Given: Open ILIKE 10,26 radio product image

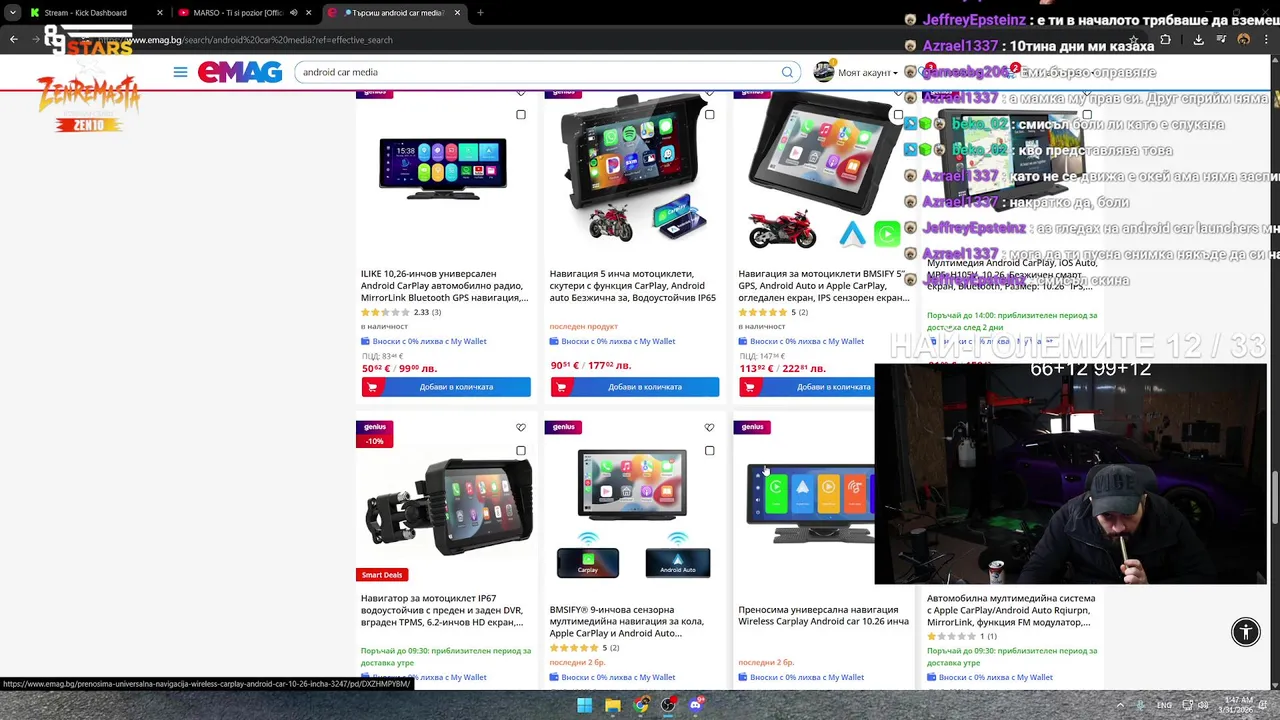Looking at the screenshot, I should [x=443, y=166].
